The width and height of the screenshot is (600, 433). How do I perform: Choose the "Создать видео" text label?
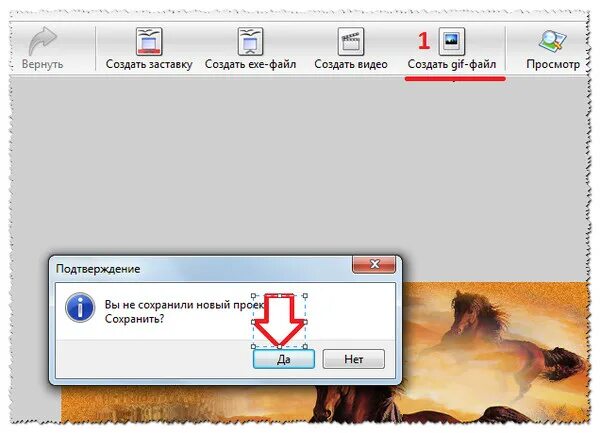pyautogui.click(x=351, y=64)
